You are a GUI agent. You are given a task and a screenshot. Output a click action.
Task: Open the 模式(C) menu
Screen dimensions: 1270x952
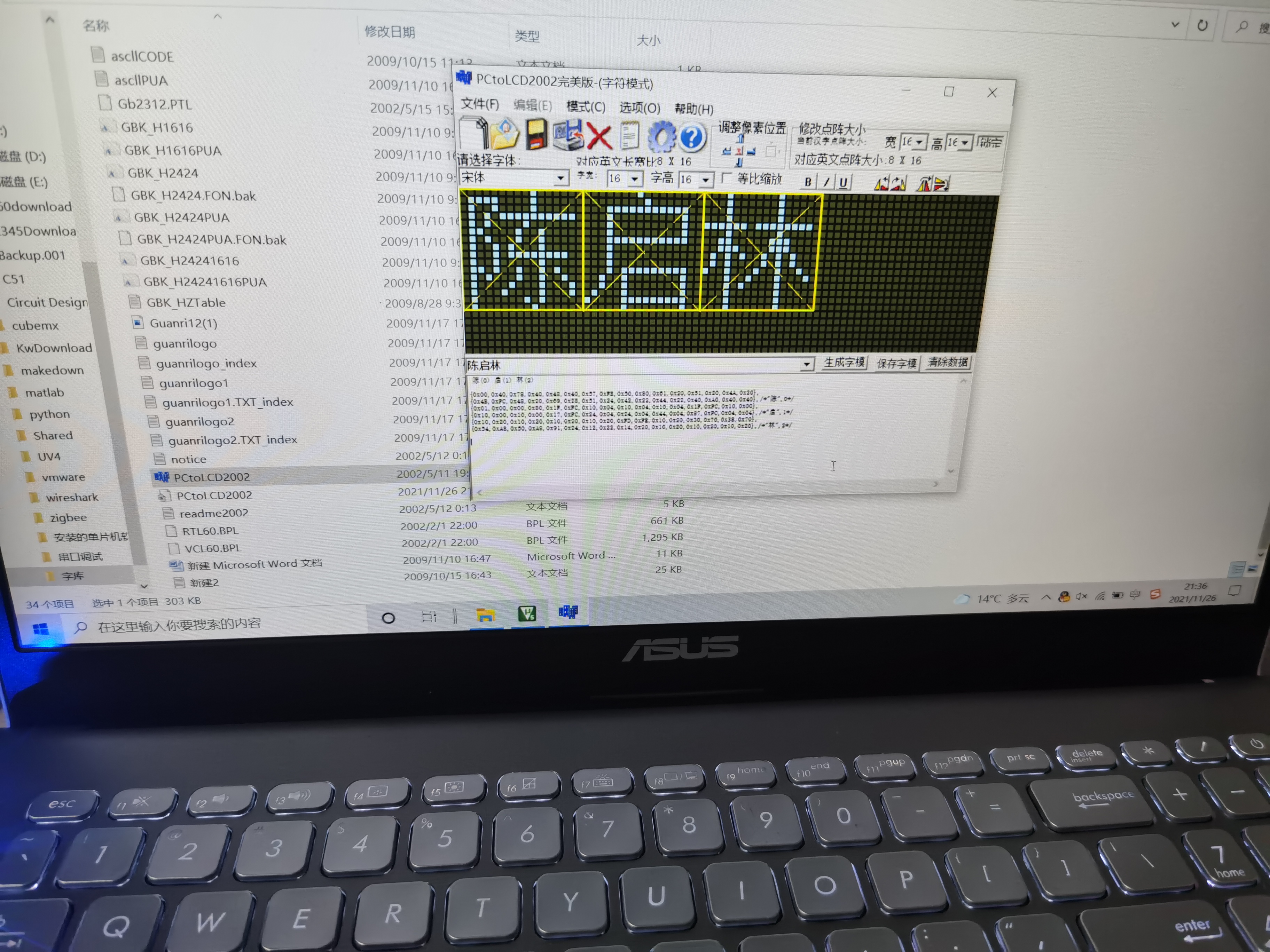pyautogui.click(x=586, y=107)
